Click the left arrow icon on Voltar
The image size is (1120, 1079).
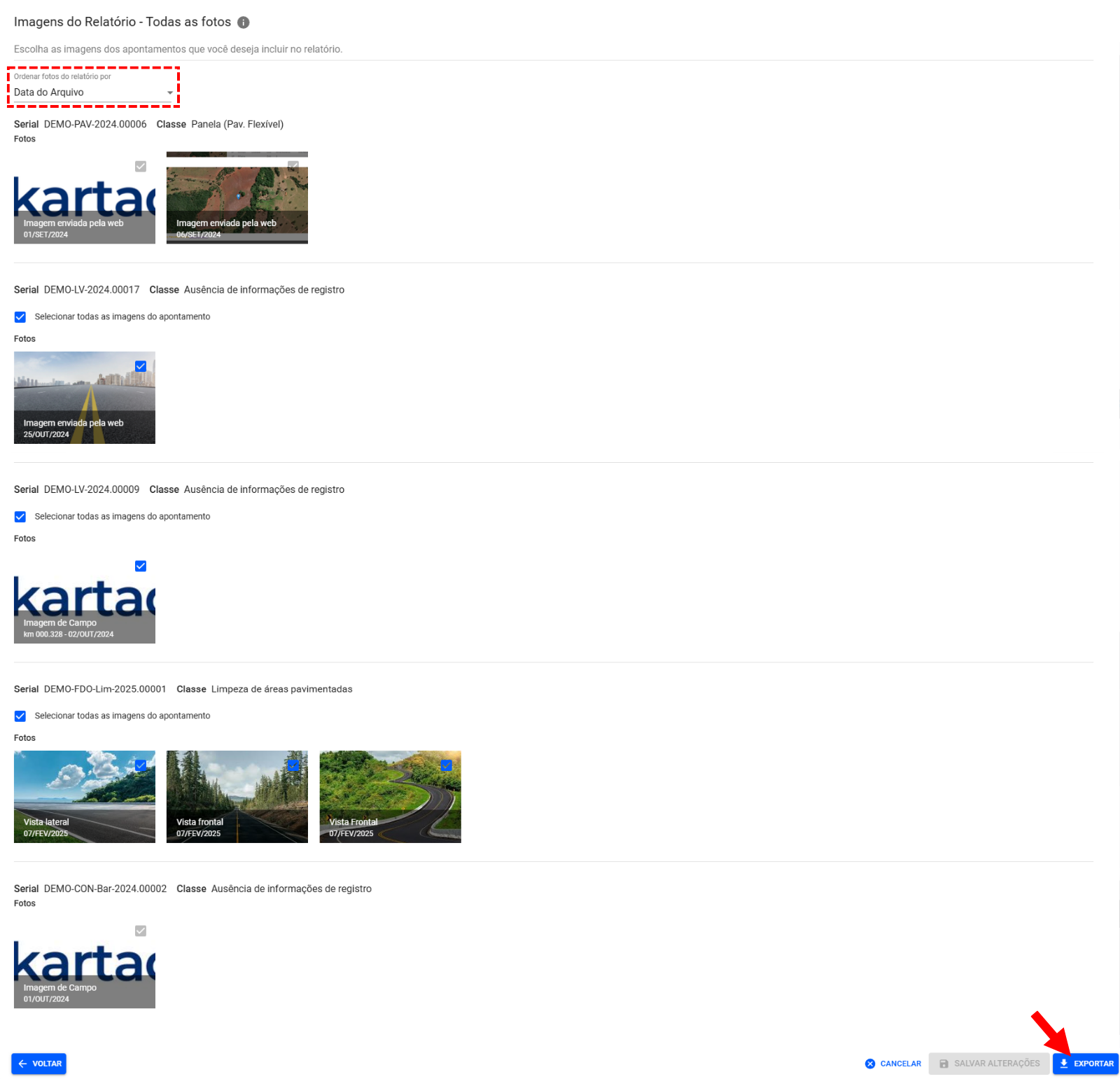(23, 1064)
